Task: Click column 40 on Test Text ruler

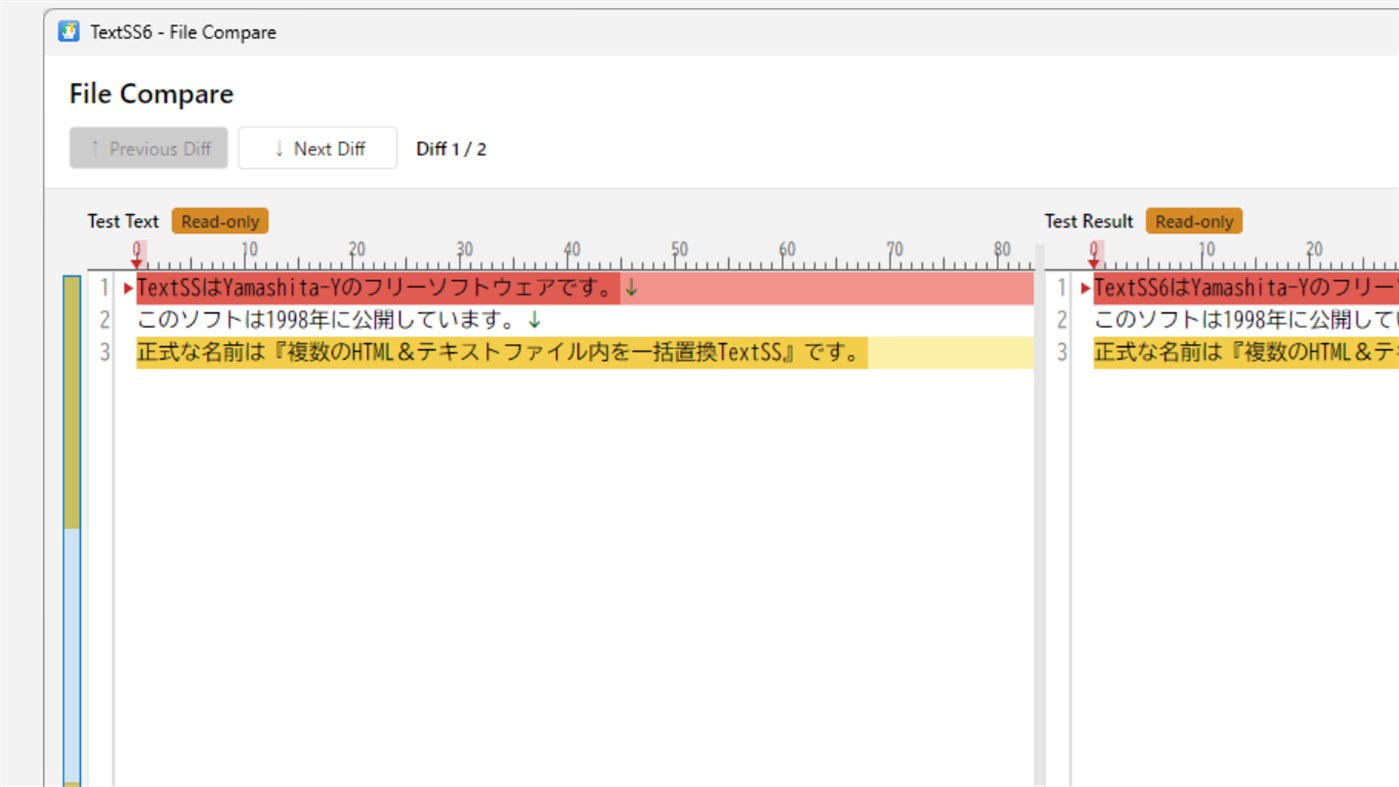Action: tap(571, 250)
